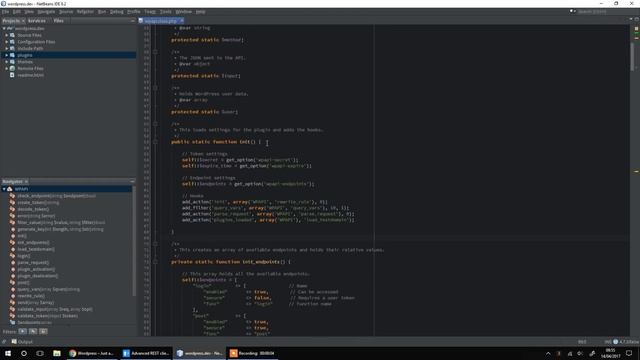Expand the Configuration Files node
This screenshot has height=360, width=640.
pyautogui.click(x=7, y=42)
